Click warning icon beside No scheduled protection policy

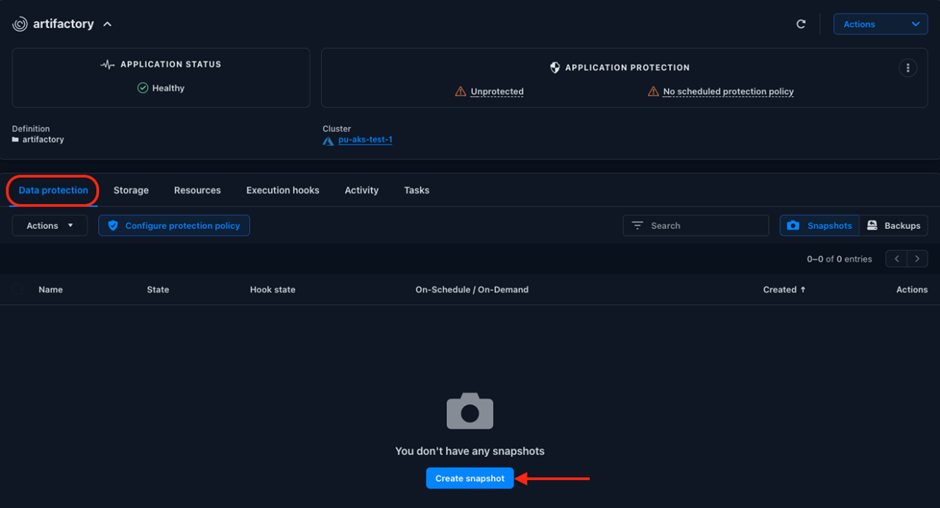pos(653,91)
